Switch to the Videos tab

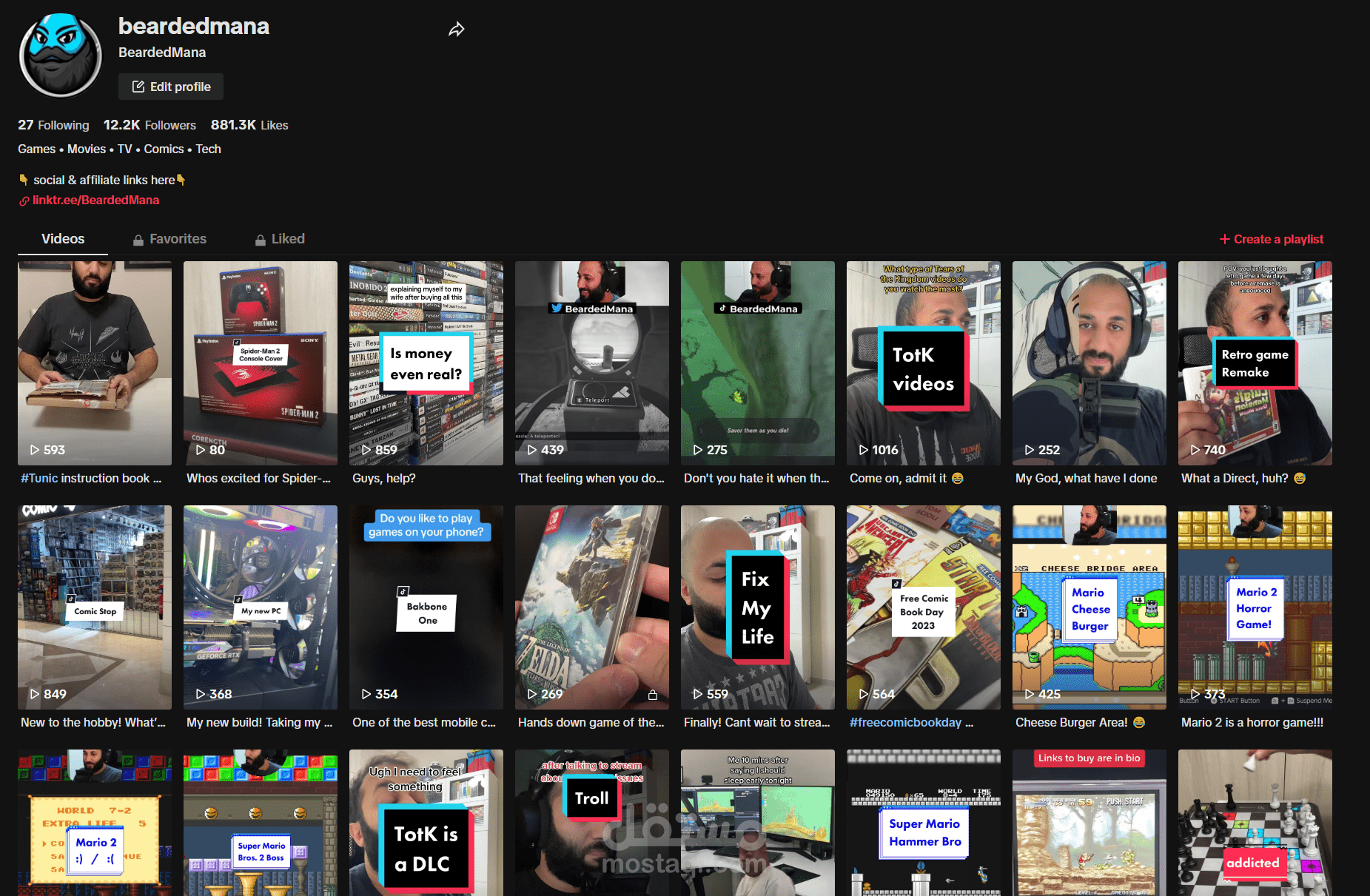point(63,239)
